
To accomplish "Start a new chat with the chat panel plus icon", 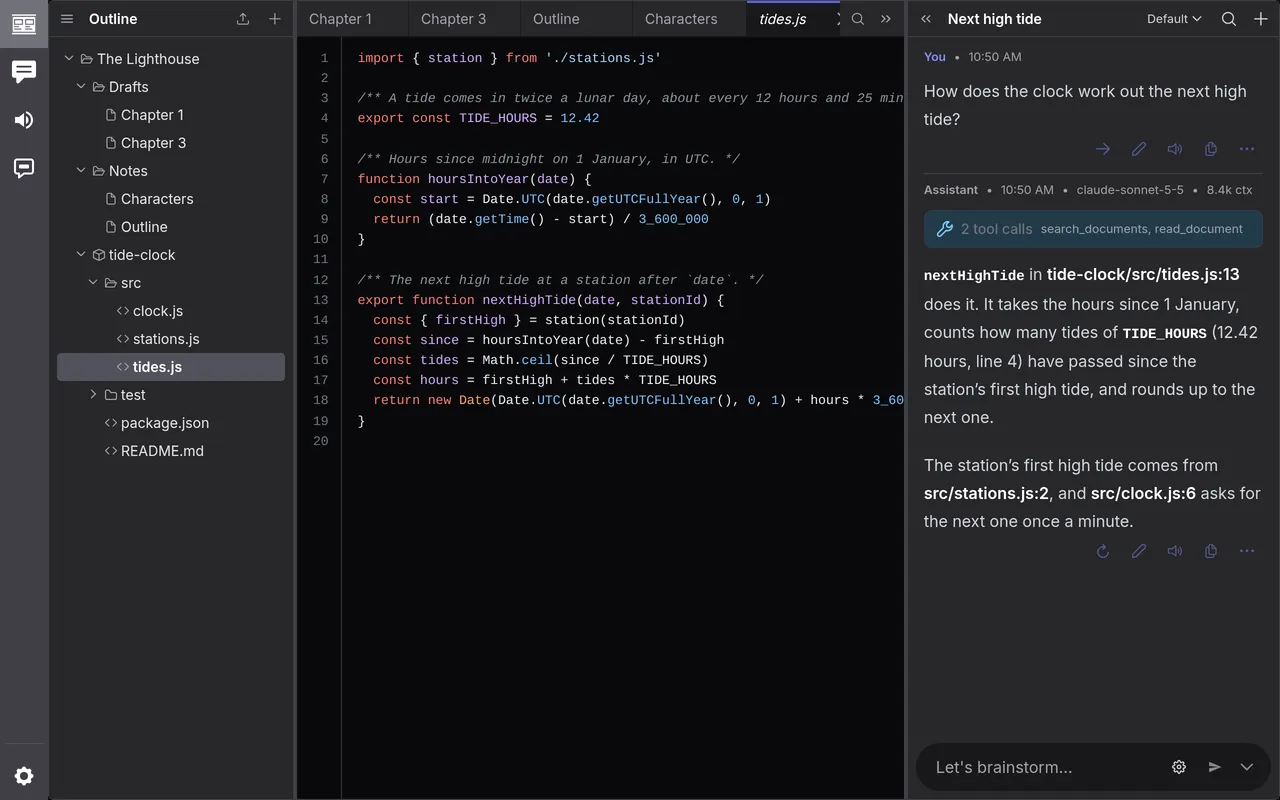I will point(1261,19).
